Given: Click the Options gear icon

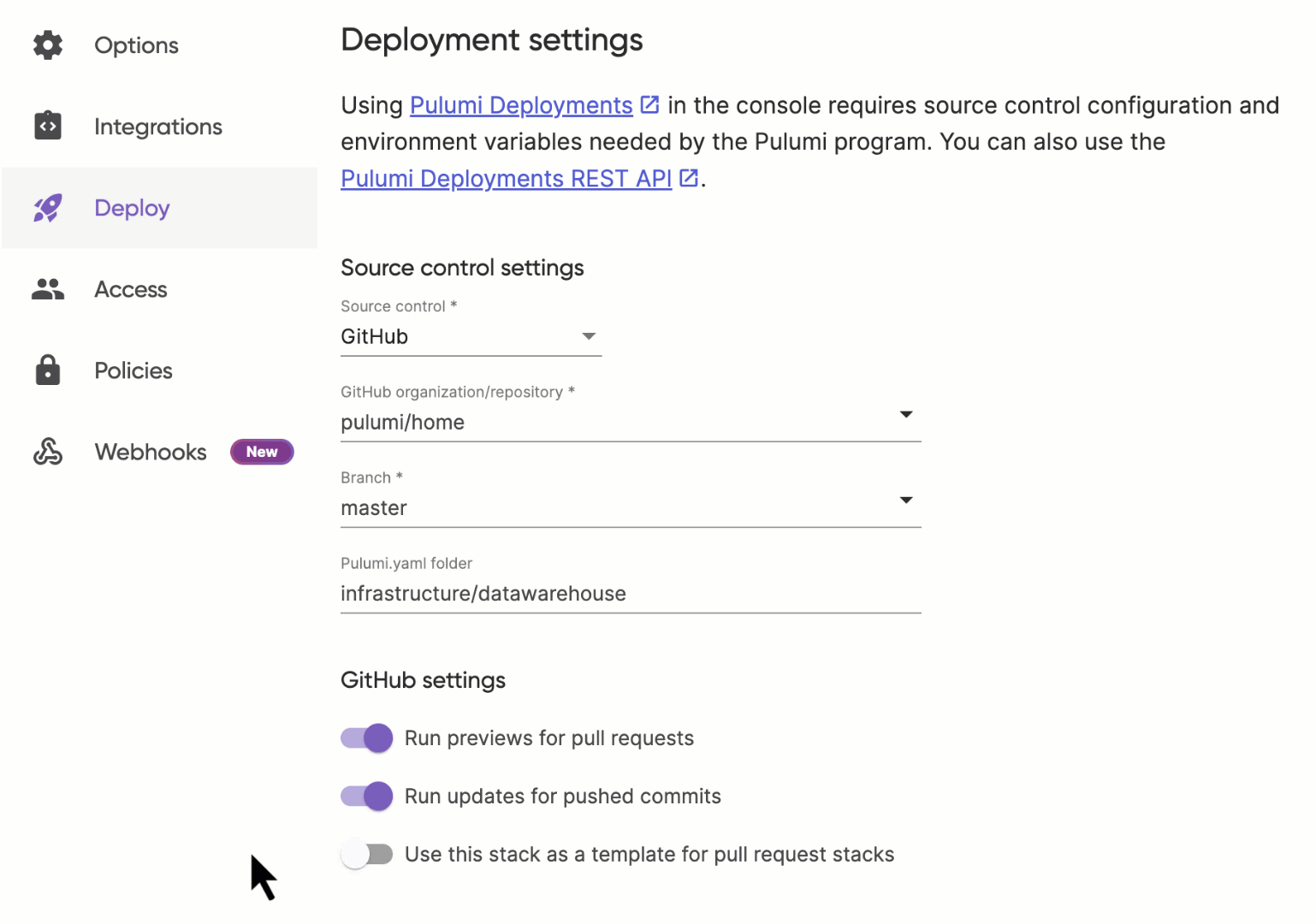Looking at the screenshot, I should [48, 45].
